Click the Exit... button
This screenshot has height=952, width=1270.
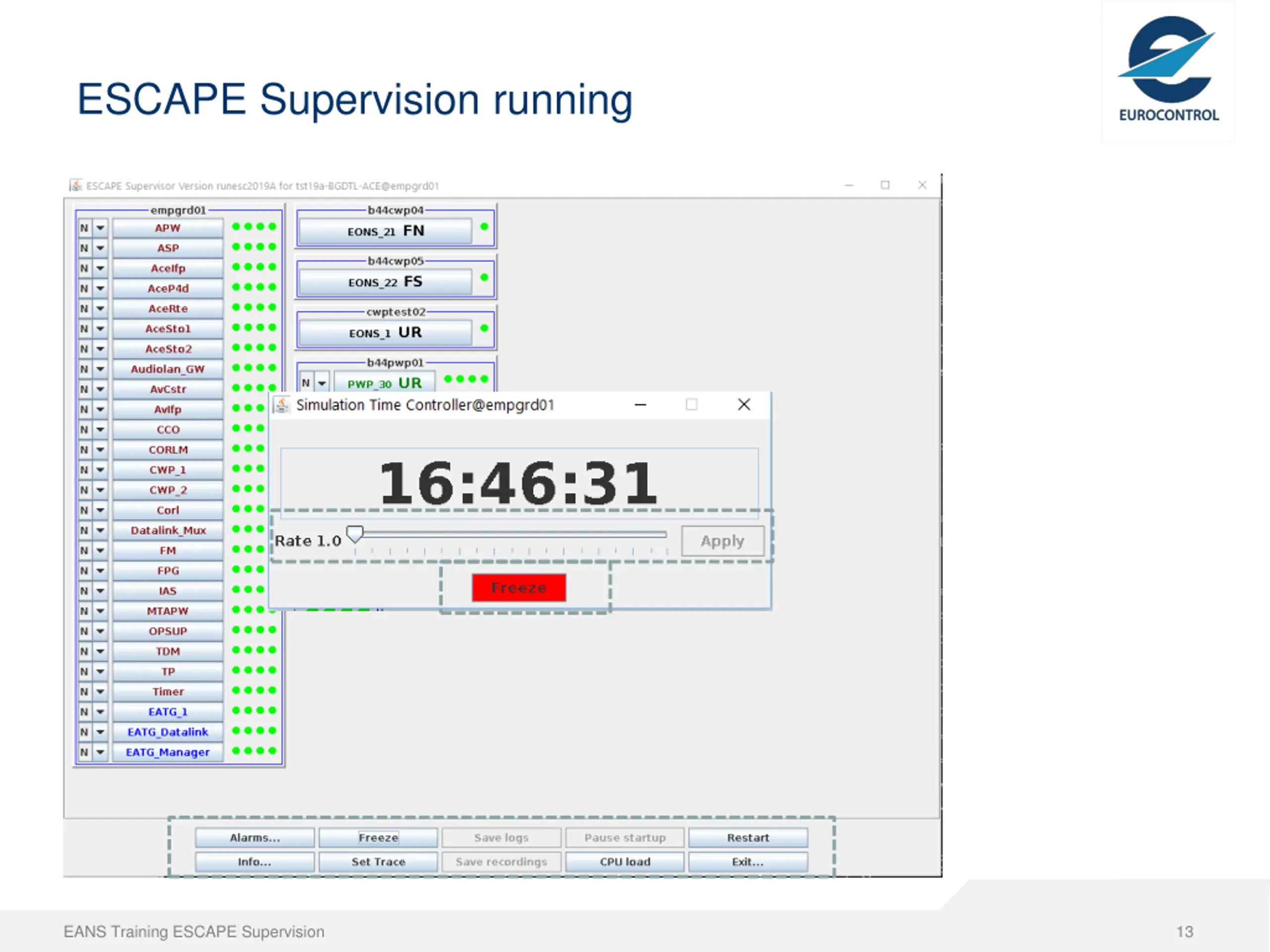[x=748, y=861]
